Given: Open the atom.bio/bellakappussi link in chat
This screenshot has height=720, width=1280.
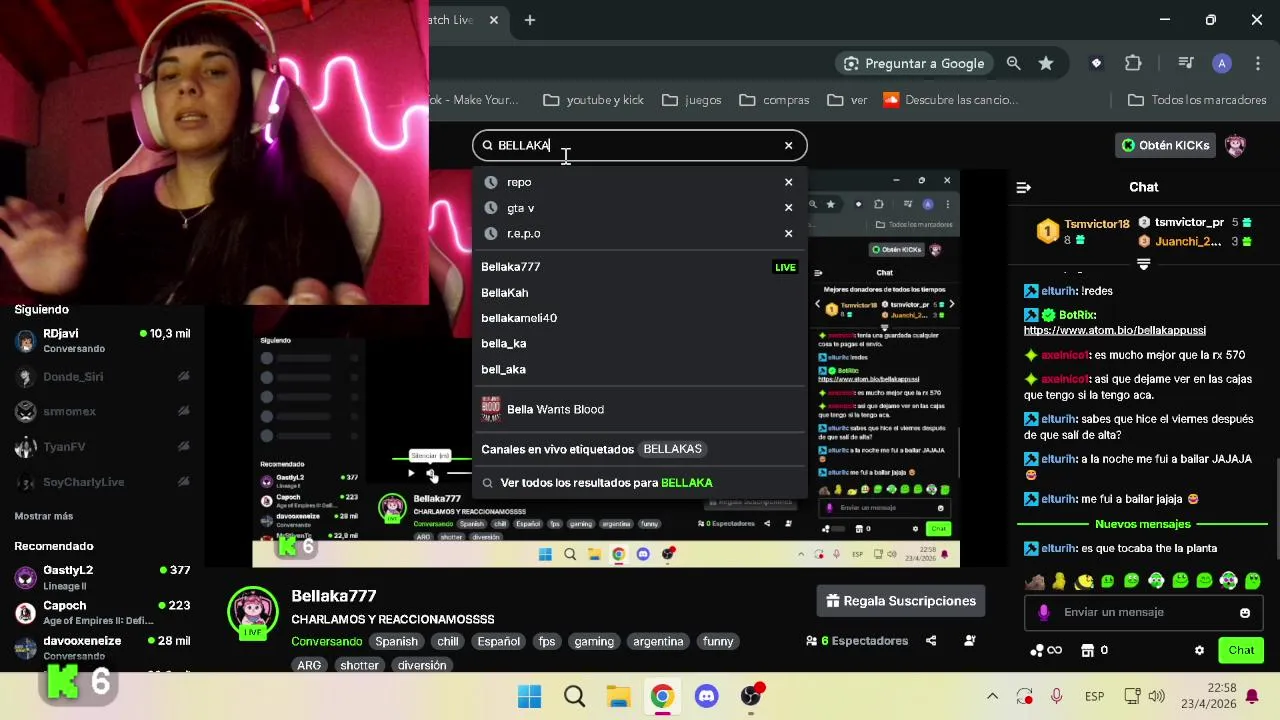Looking at the screenshot, I should point(1115,330).
